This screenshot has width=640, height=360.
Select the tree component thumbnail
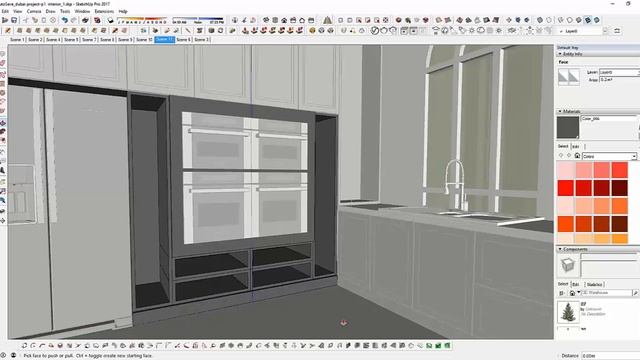pos(568,312)
